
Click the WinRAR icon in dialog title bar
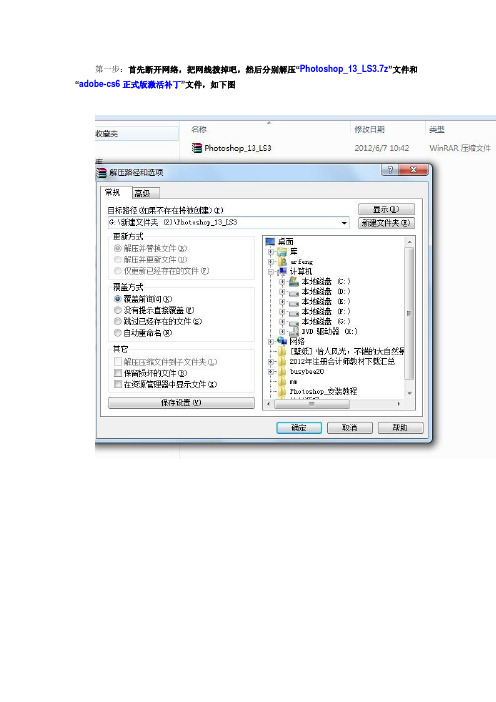coord(102,172)
